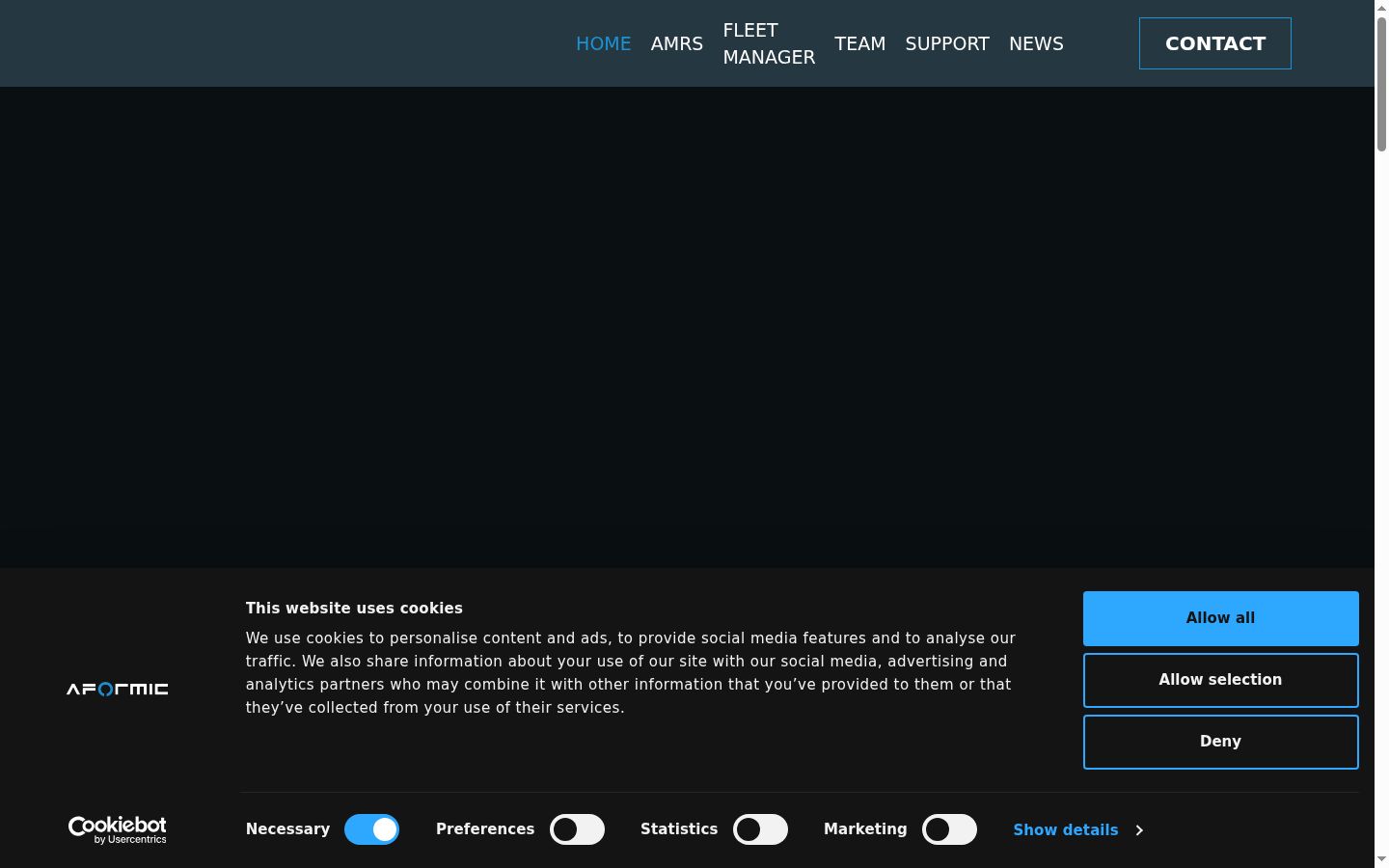
Task: Choose Allow selection for cookies
Action: [x=1220, y=680]
